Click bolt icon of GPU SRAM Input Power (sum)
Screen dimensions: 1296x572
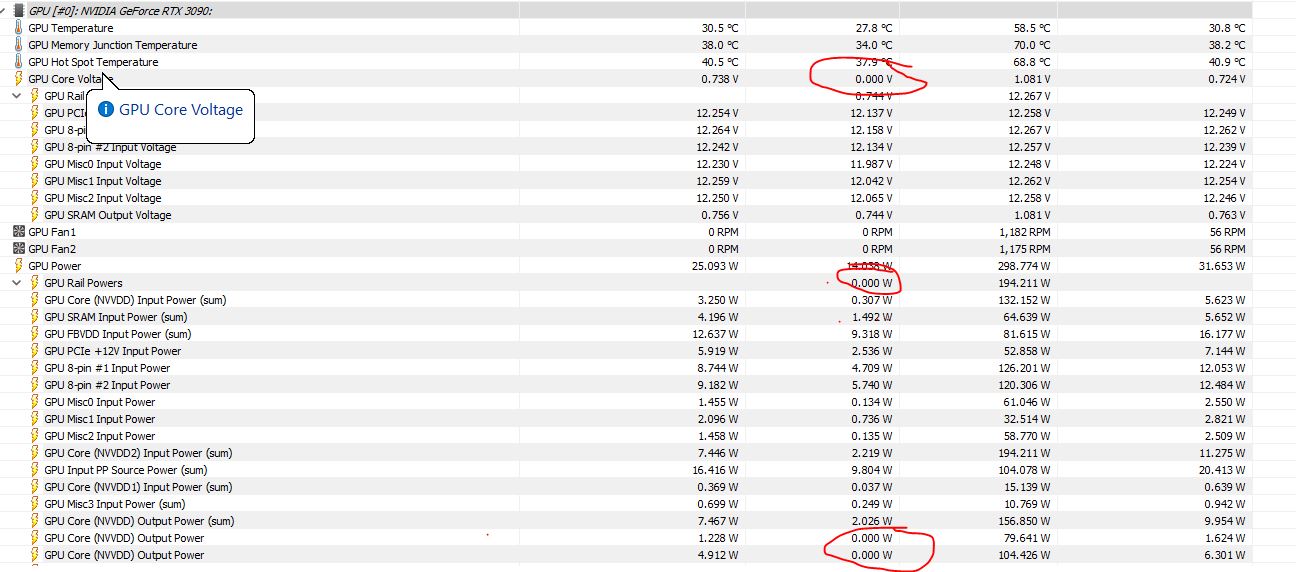35,317
